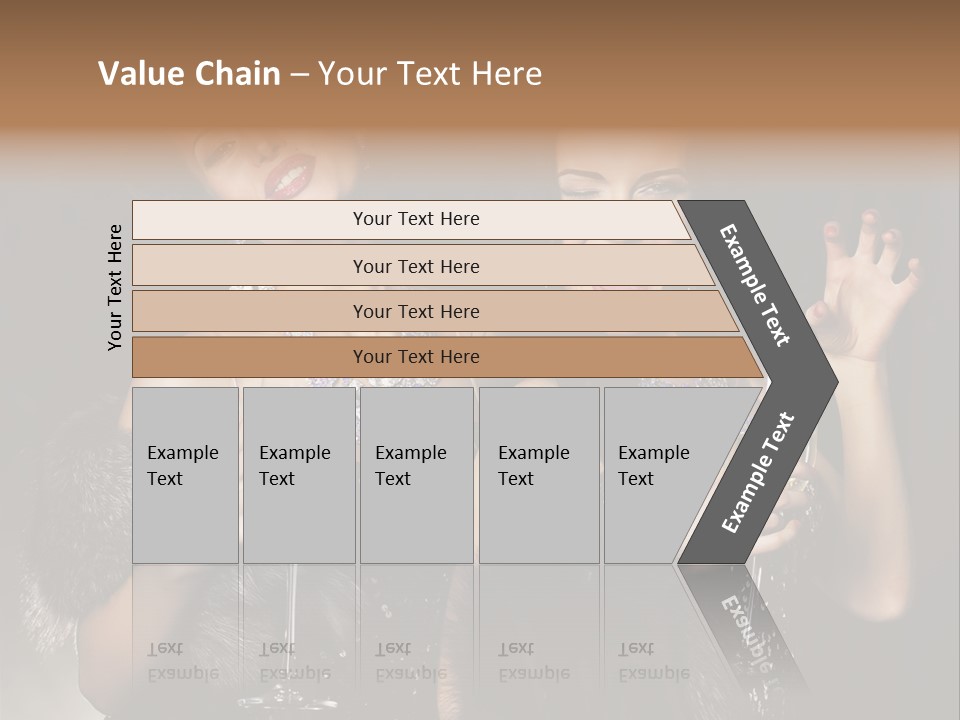The width and height of the screenshot is (960, 720).
Task: Select the fourth gray "Example Text" box
Action: [x=538, y=475]
